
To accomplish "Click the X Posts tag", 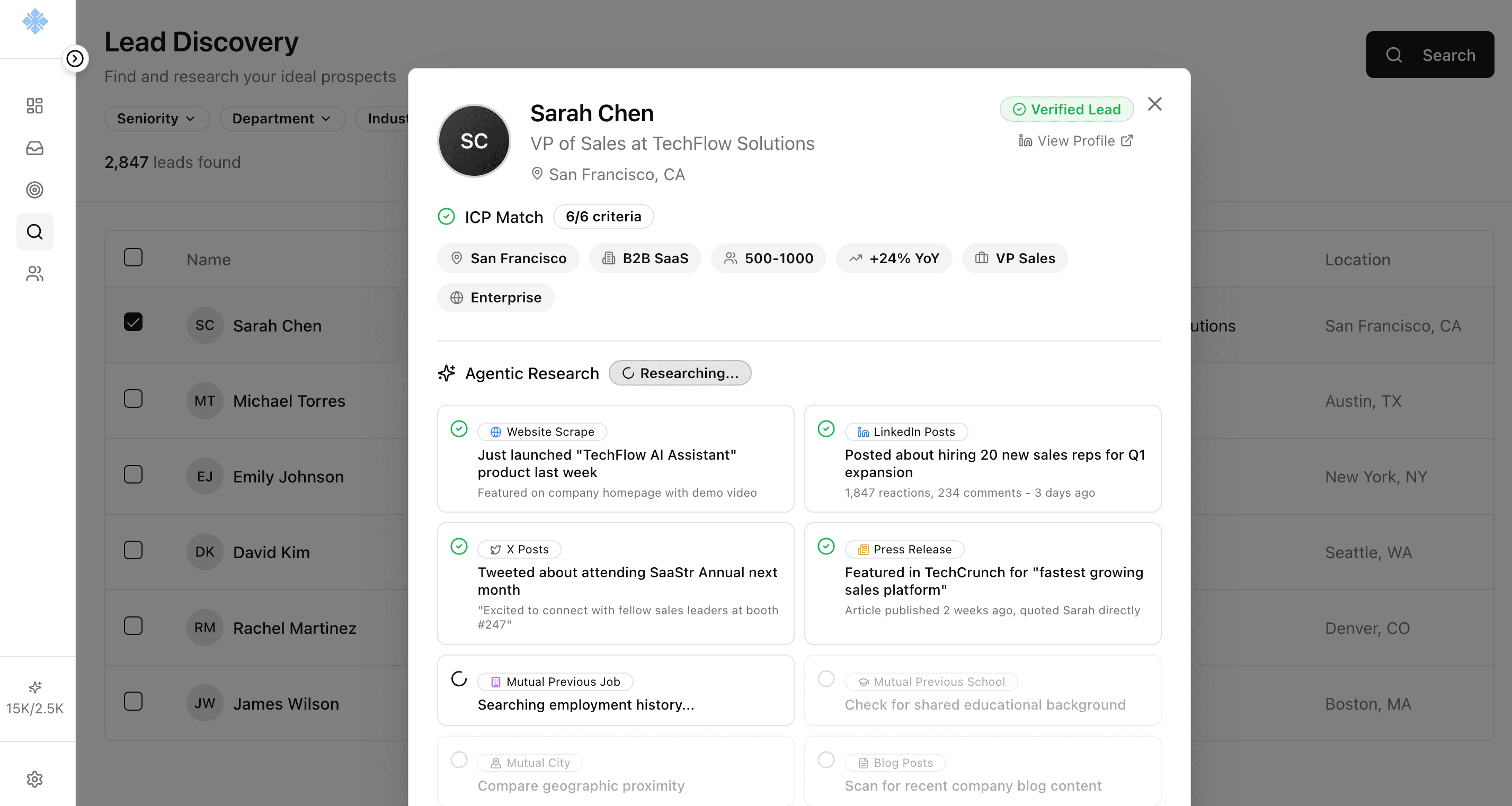I will coord(519,549).
